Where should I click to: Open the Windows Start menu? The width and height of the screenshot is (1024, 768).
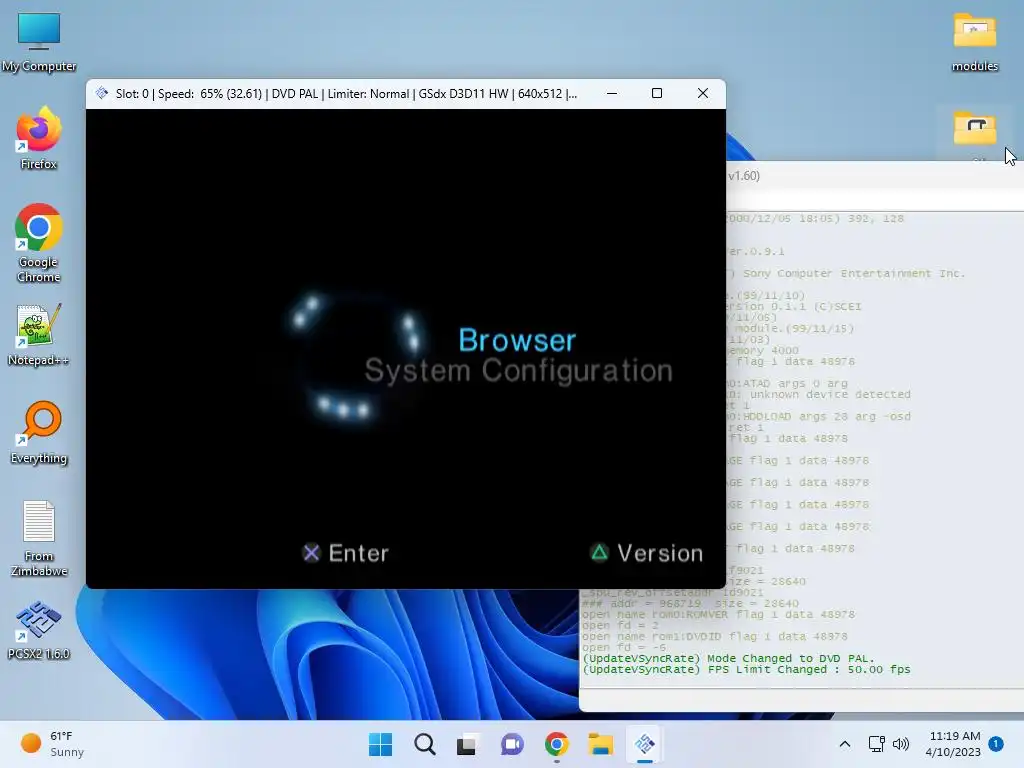pyautogui.click(x=380, y=744)
